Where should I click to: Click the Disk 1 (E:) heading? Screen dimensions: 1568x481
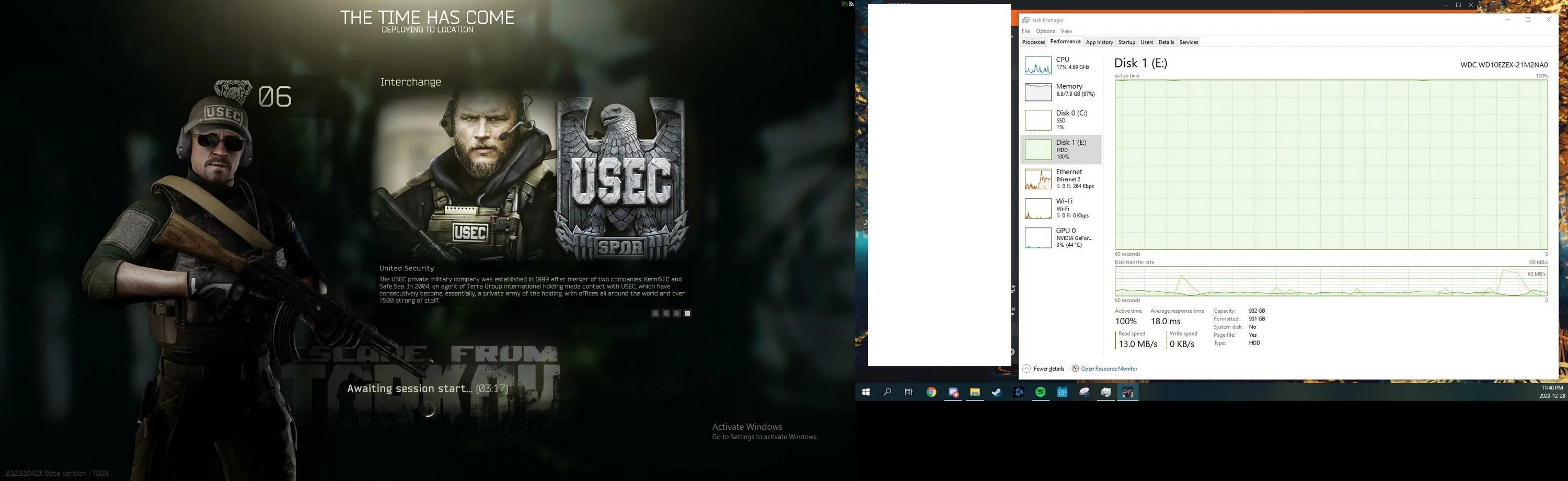pos(1140,63)
